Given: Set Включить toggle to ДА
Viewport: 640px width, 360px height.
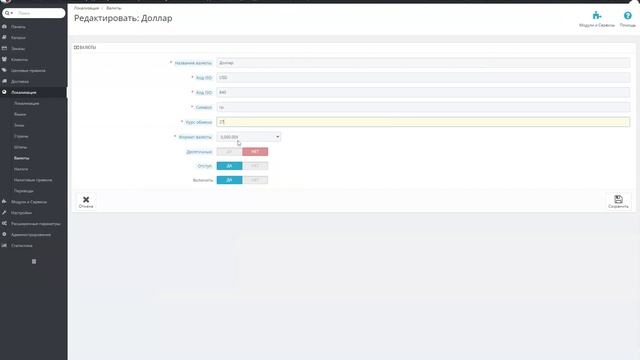Looking at the screenshot, I should pyautogui.click(x=229, y=180).
